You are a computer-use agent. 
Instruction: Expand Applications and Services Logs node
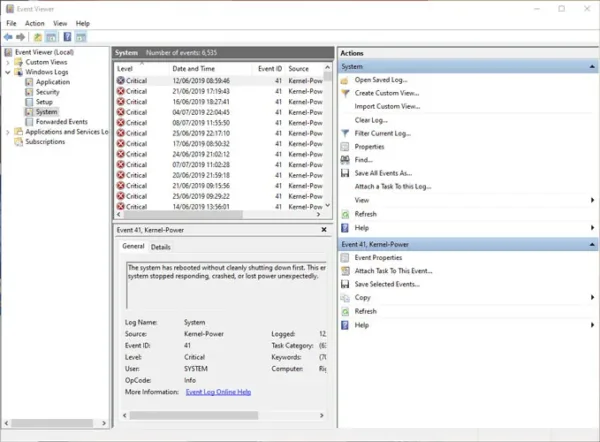(x=8, y=132)
